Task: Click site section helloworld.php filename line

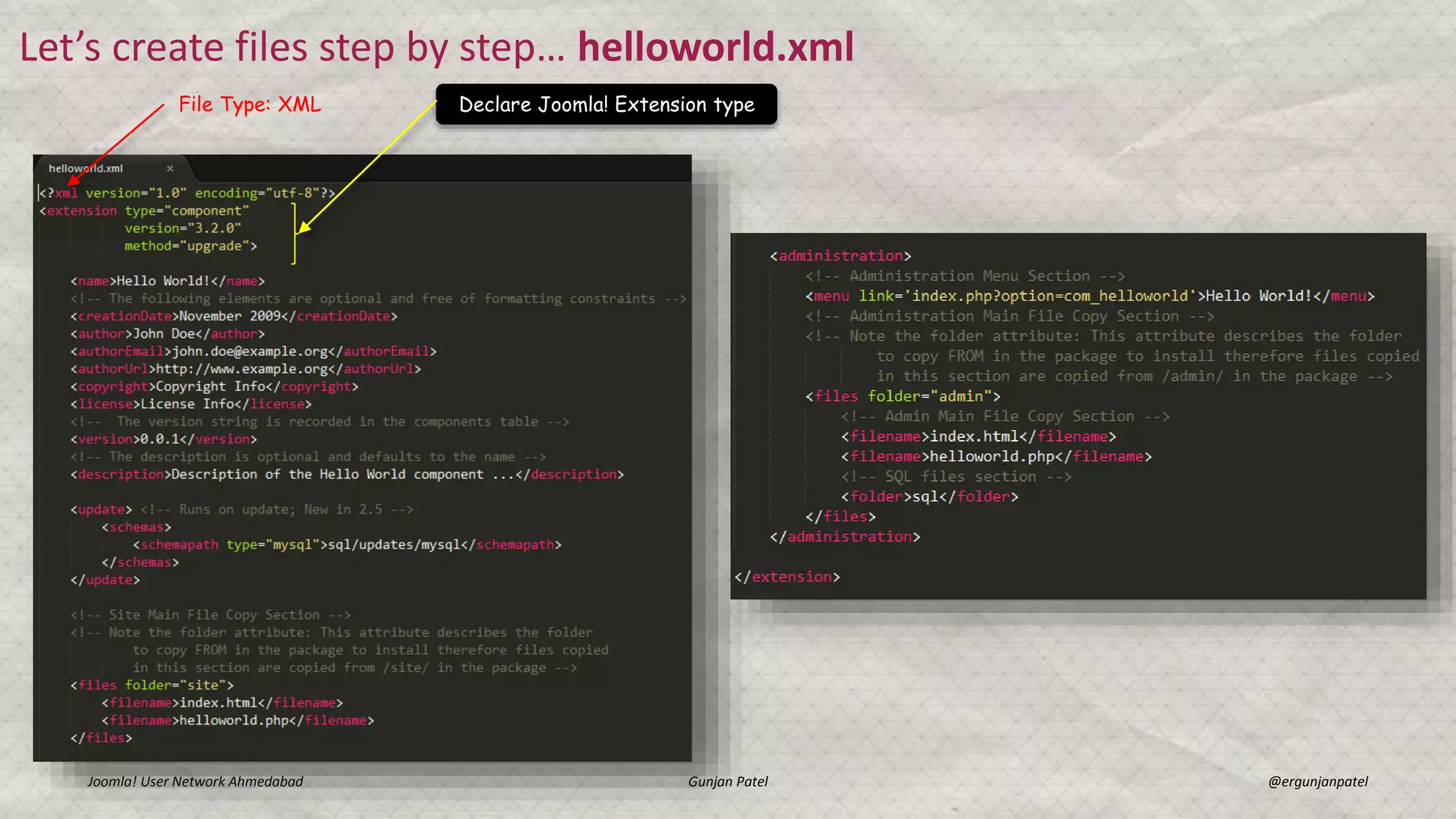Action: (x=237, y=720)
